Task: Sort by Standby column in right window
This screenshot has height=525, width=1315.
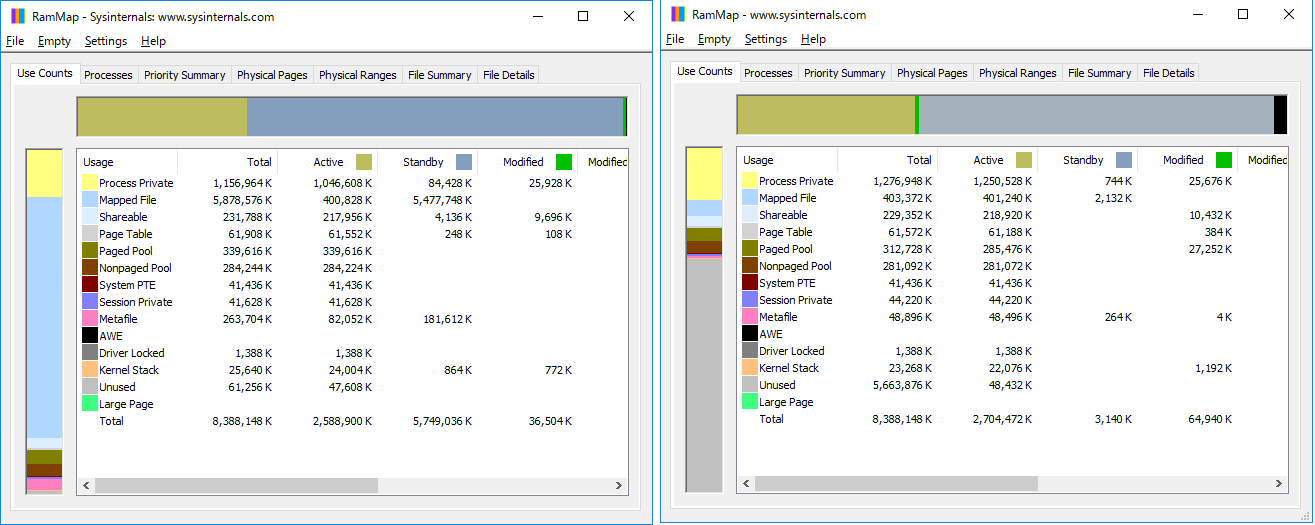Action: click(x=1087, y=160)
